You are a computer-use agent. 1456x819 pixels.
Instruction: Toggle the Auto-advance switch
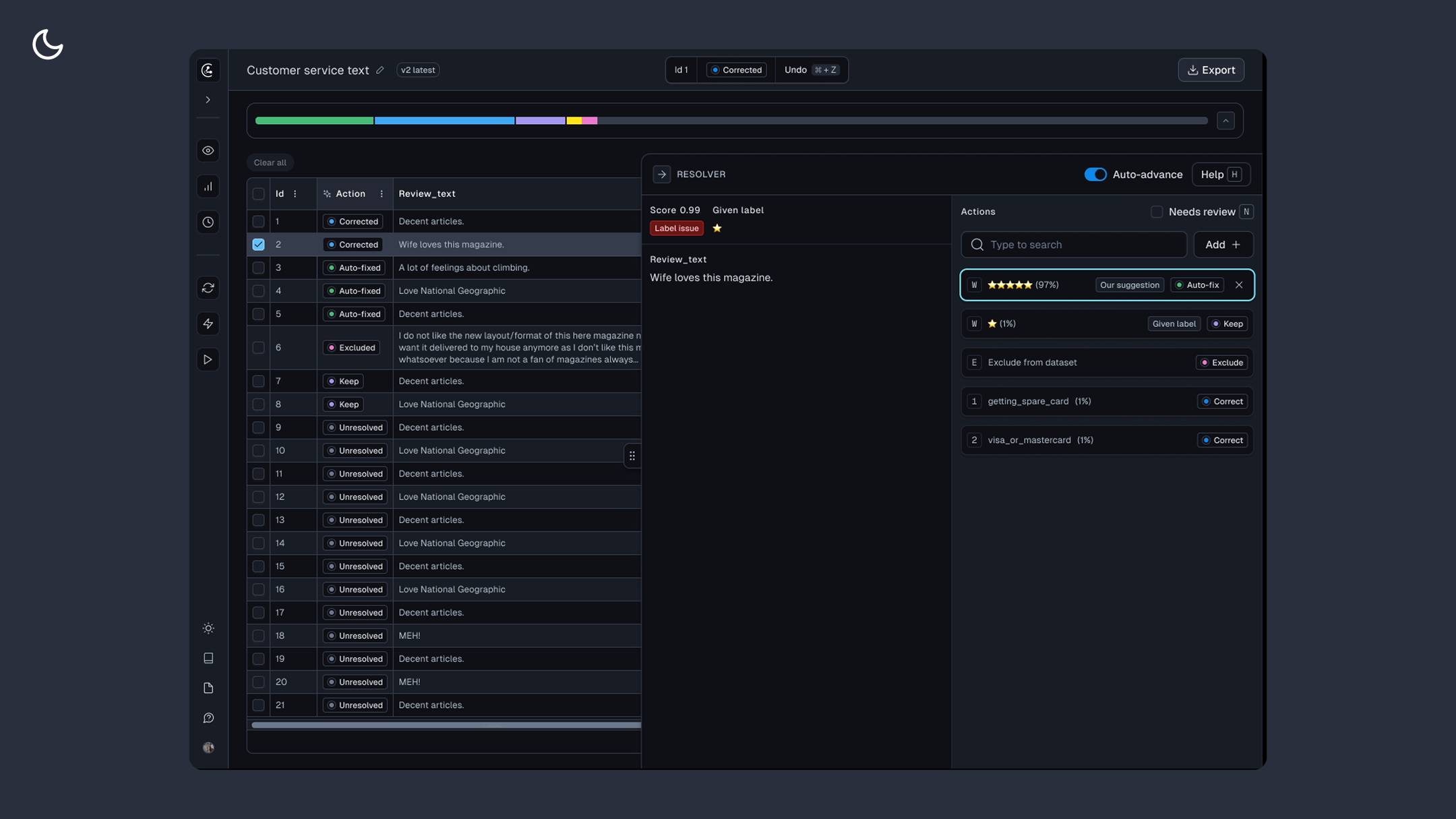(1095, 175)
